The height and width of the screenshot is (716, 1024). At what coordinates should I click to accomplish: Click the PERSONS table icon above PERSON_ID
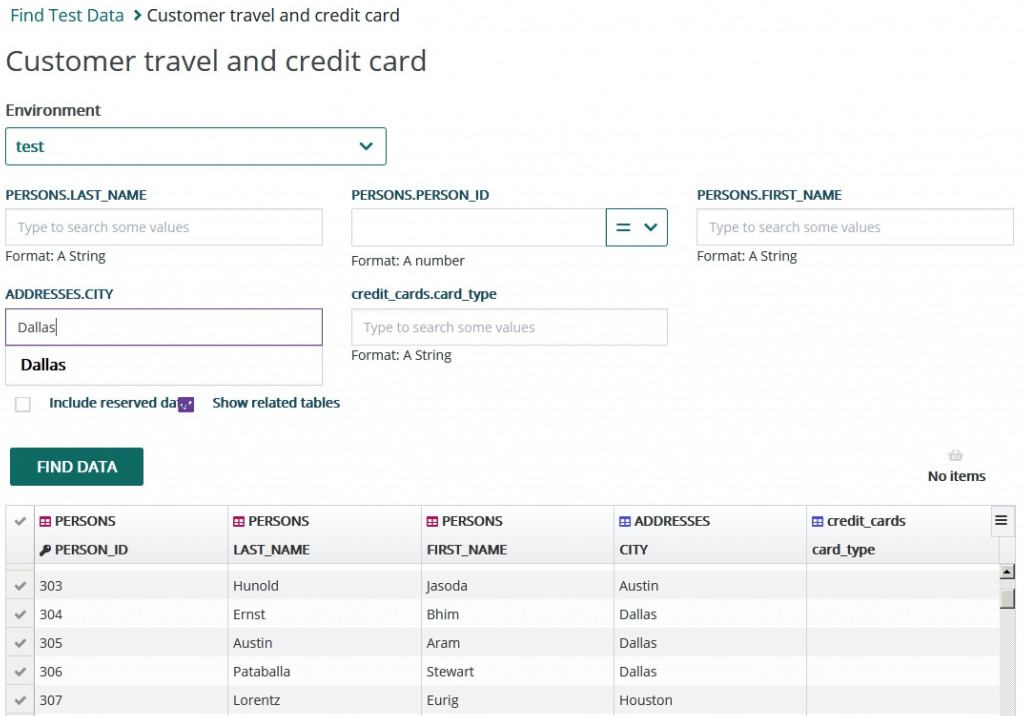pyautogui.click(x=45, y=521)
